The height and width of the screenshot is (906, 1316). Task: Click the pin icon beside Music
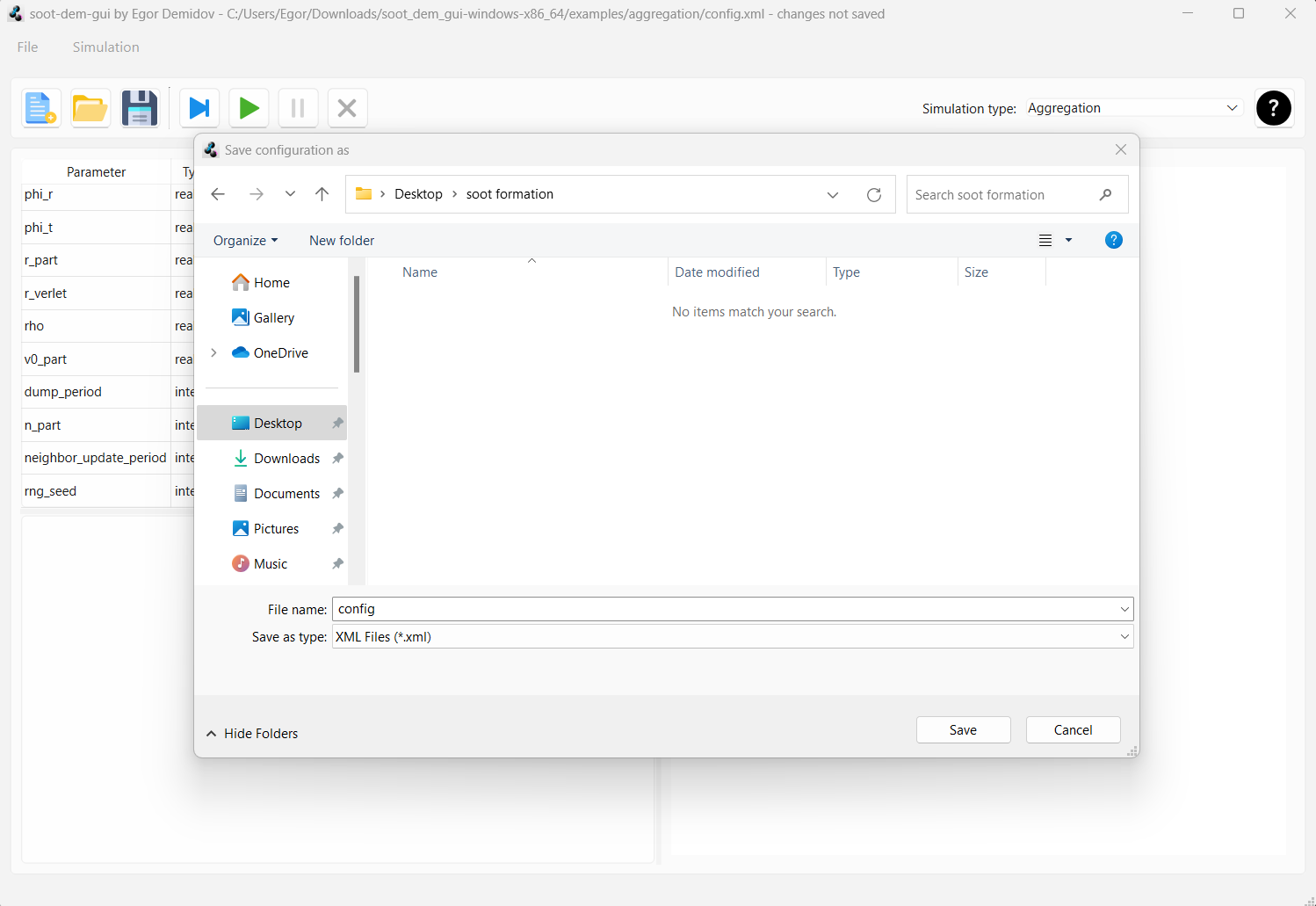[337, 564]
